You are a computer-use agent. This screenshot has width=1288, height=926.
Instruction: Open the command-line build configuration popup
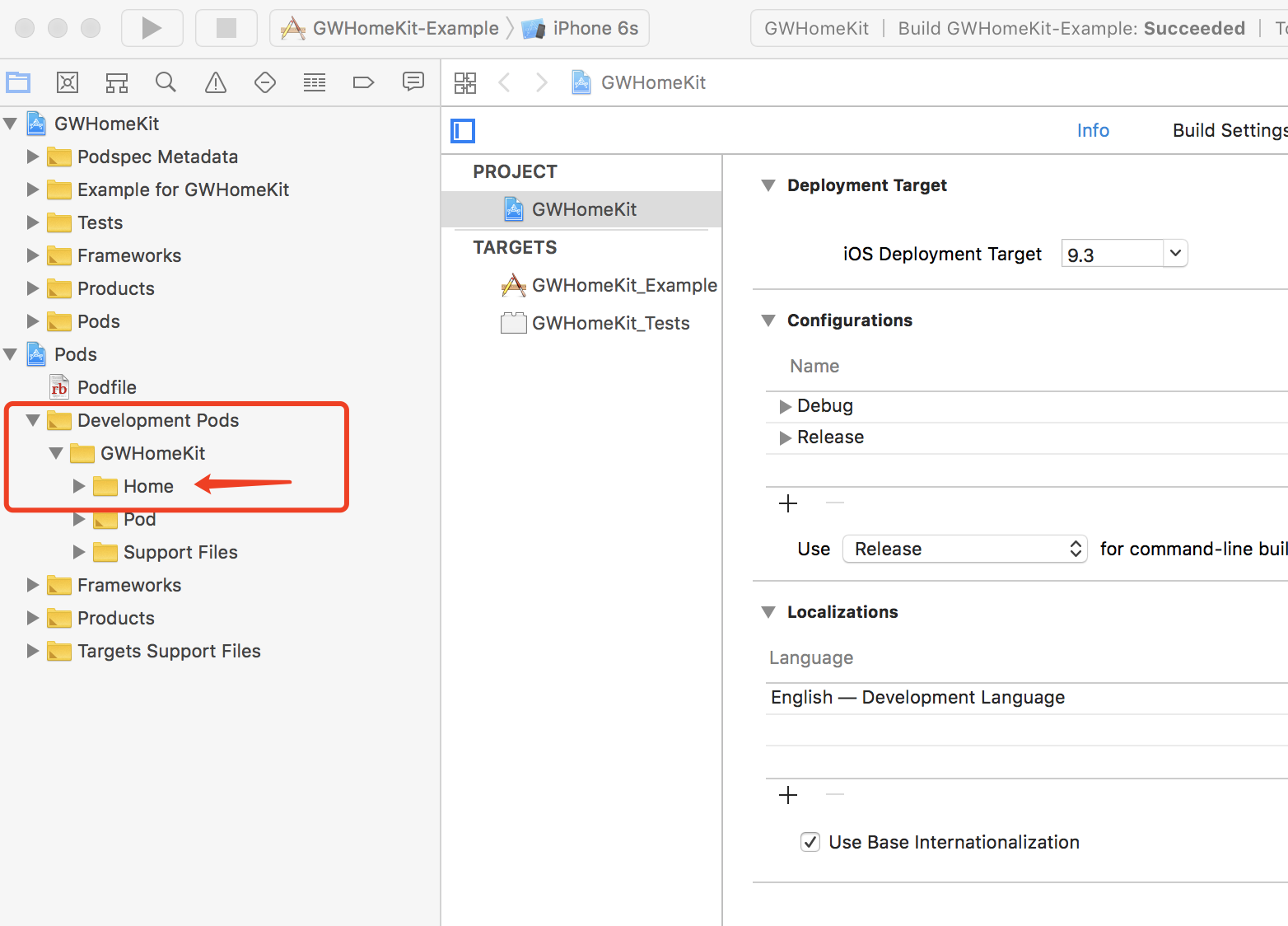click(x=964, y=550)
